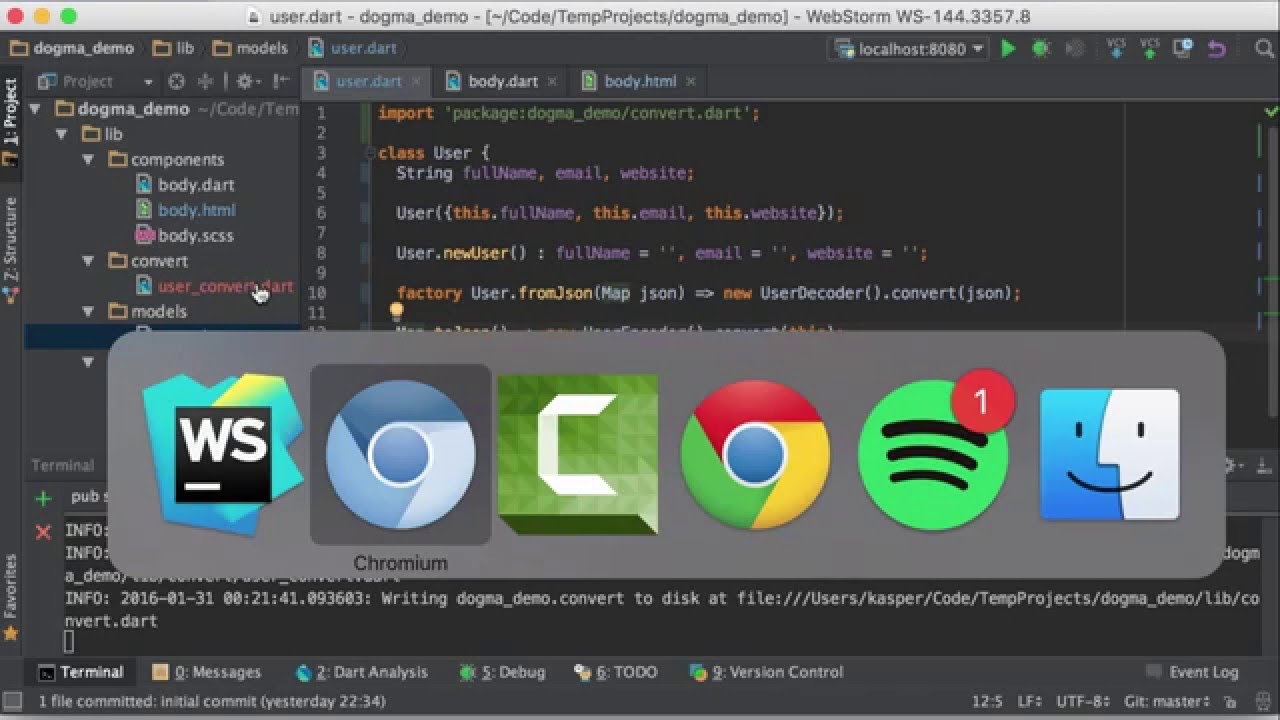This screenshot has height=720, width=1280.
Task: Run the localhost:8080 configuration
Action: (x=1008, y=48)
